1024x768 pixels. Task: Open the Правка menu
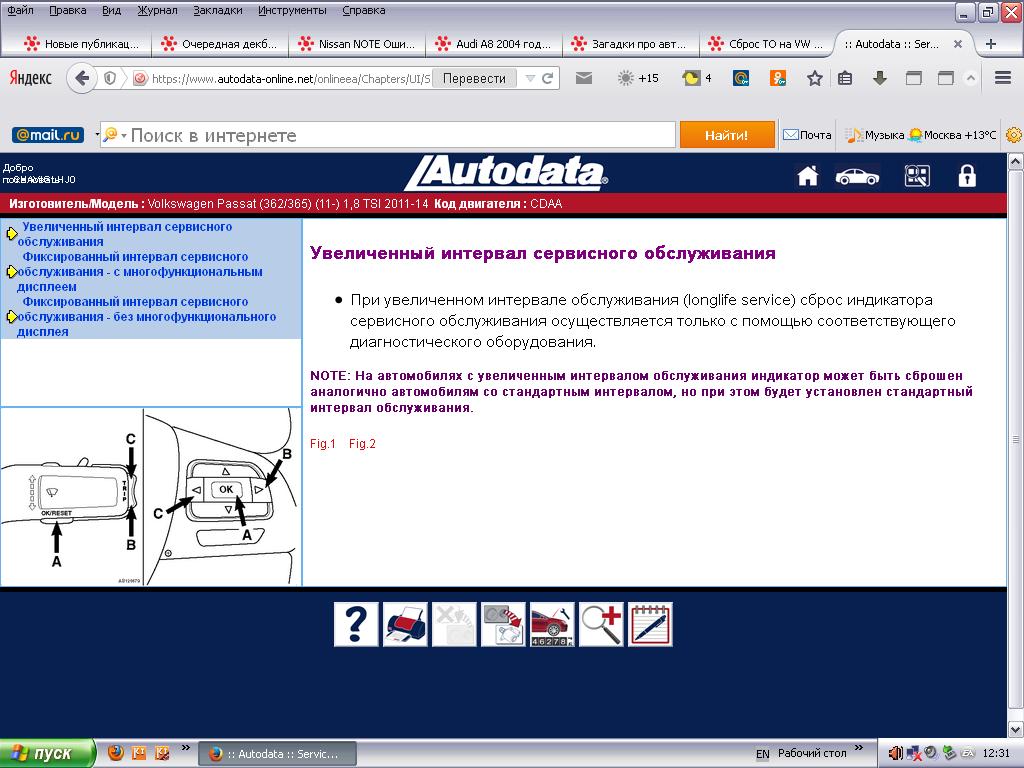pyautogui.click(x=68, y=10)
